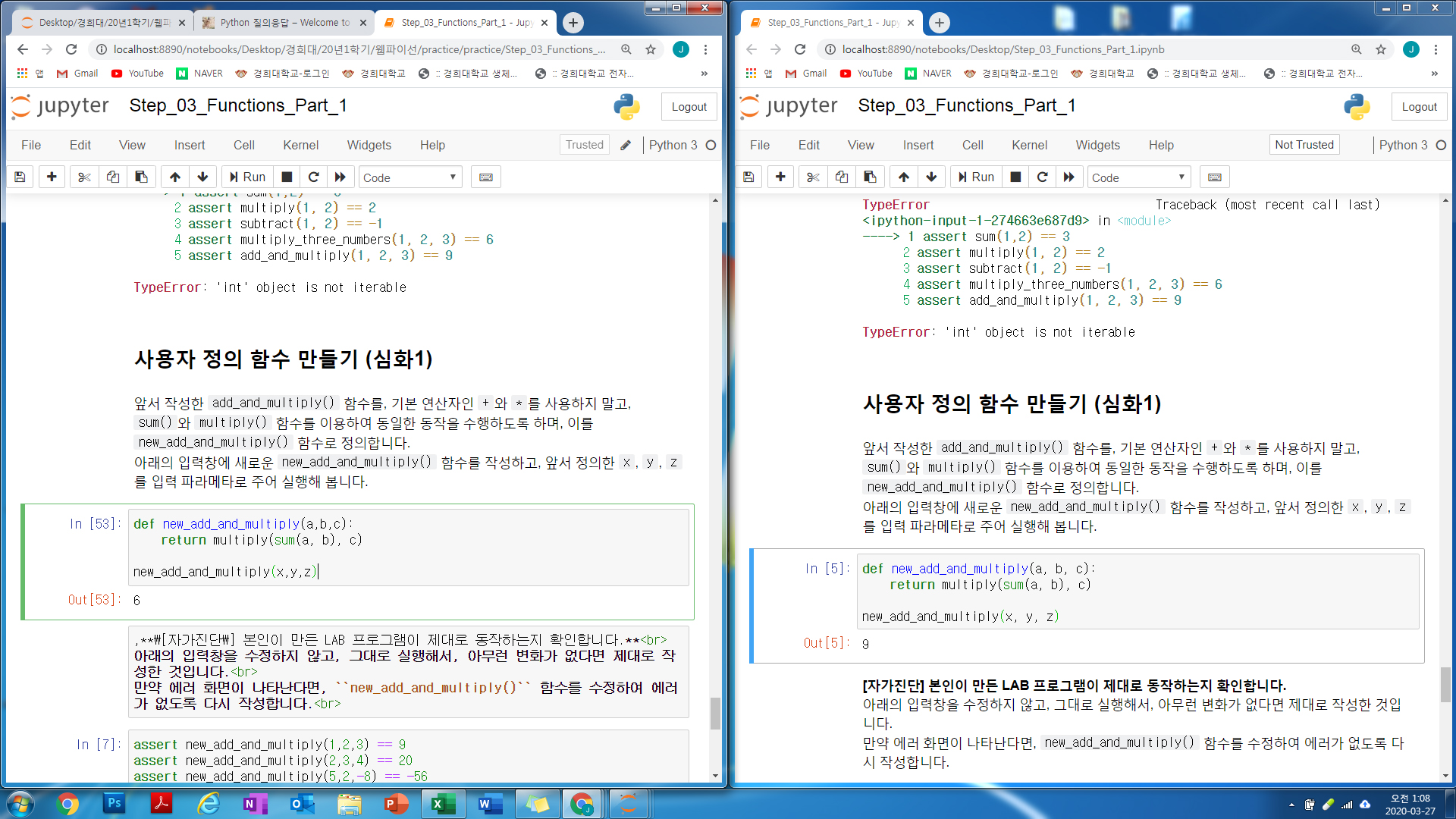Click Logout in left notebook
This screenshot has height=819, width=1456.
click(689, 107)
